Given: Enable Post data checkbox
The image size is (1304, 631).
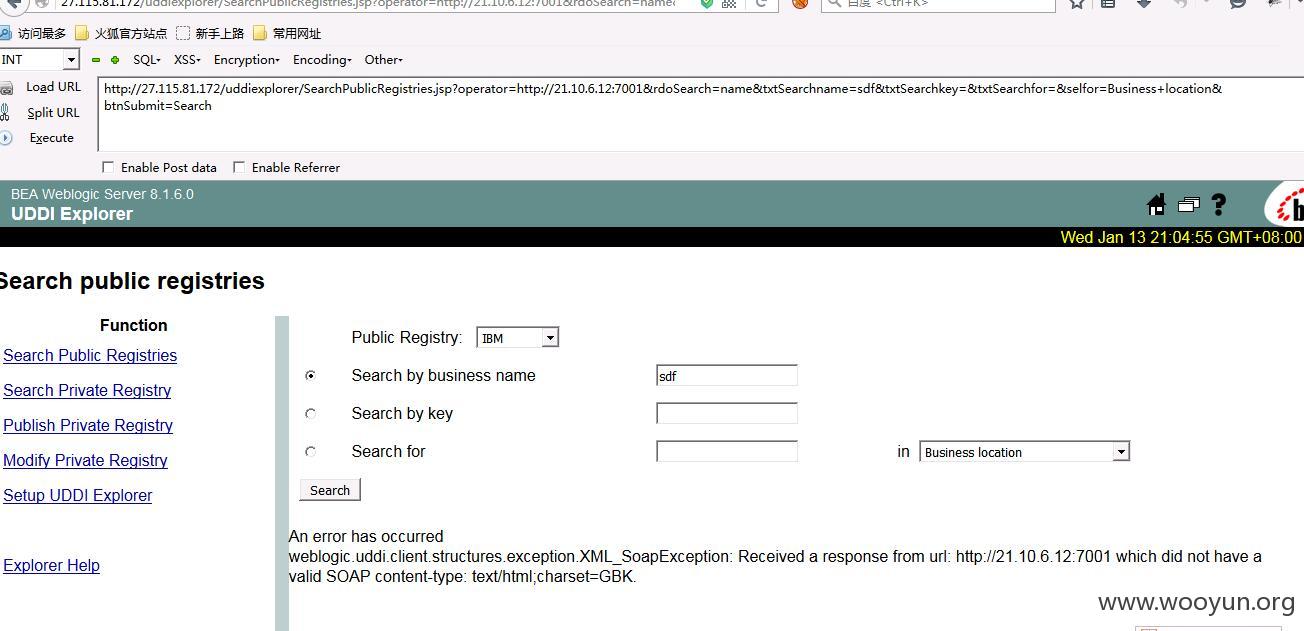Looking at the screenshot, I should 108,167.
